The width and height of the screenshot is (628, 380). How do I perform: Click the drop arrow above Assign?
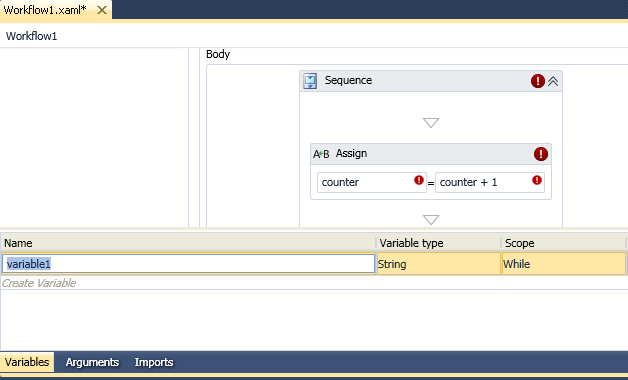(x=431, y=123)
